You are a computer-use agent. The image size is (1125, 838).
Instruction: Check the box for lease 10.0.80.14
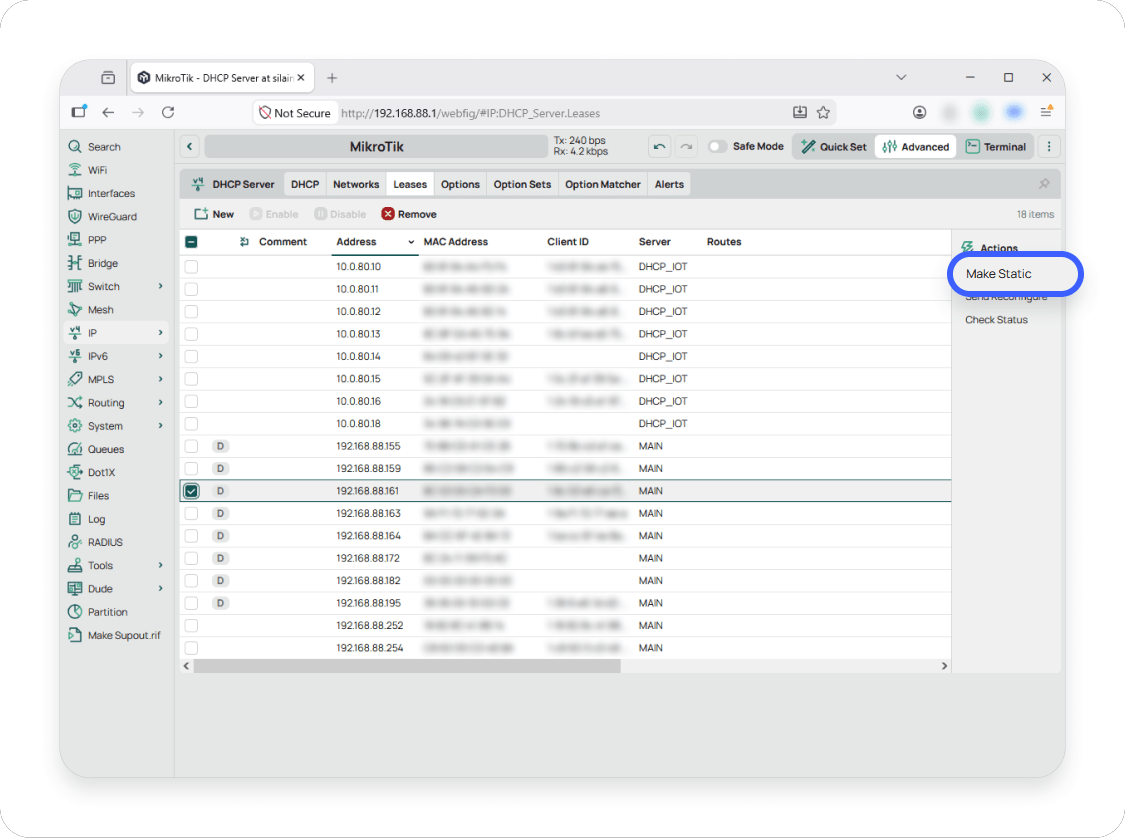[191, 357]
